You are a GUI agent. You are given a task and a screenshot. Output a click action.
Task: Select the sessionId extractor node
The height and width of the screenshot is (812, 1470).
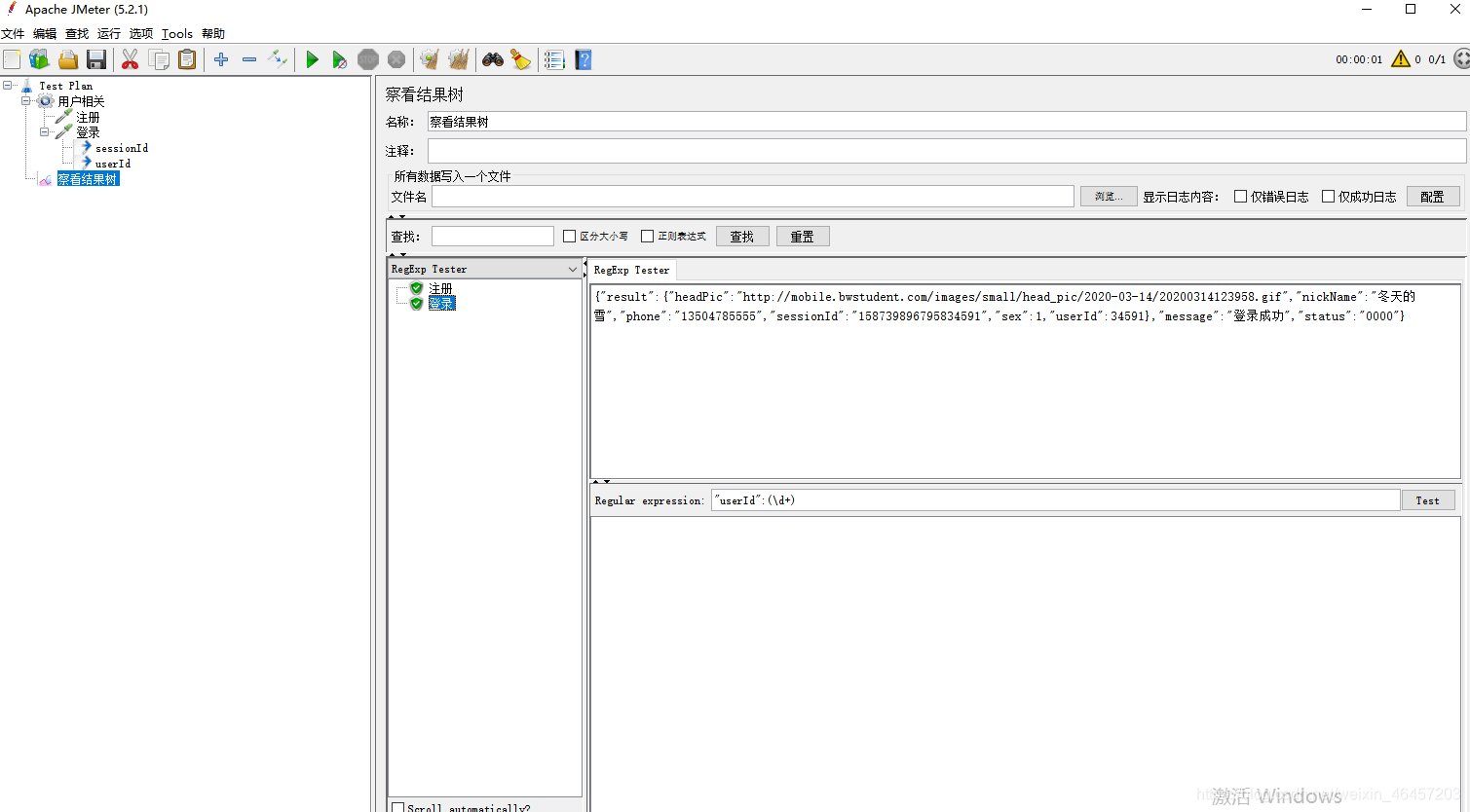[122, 148]
